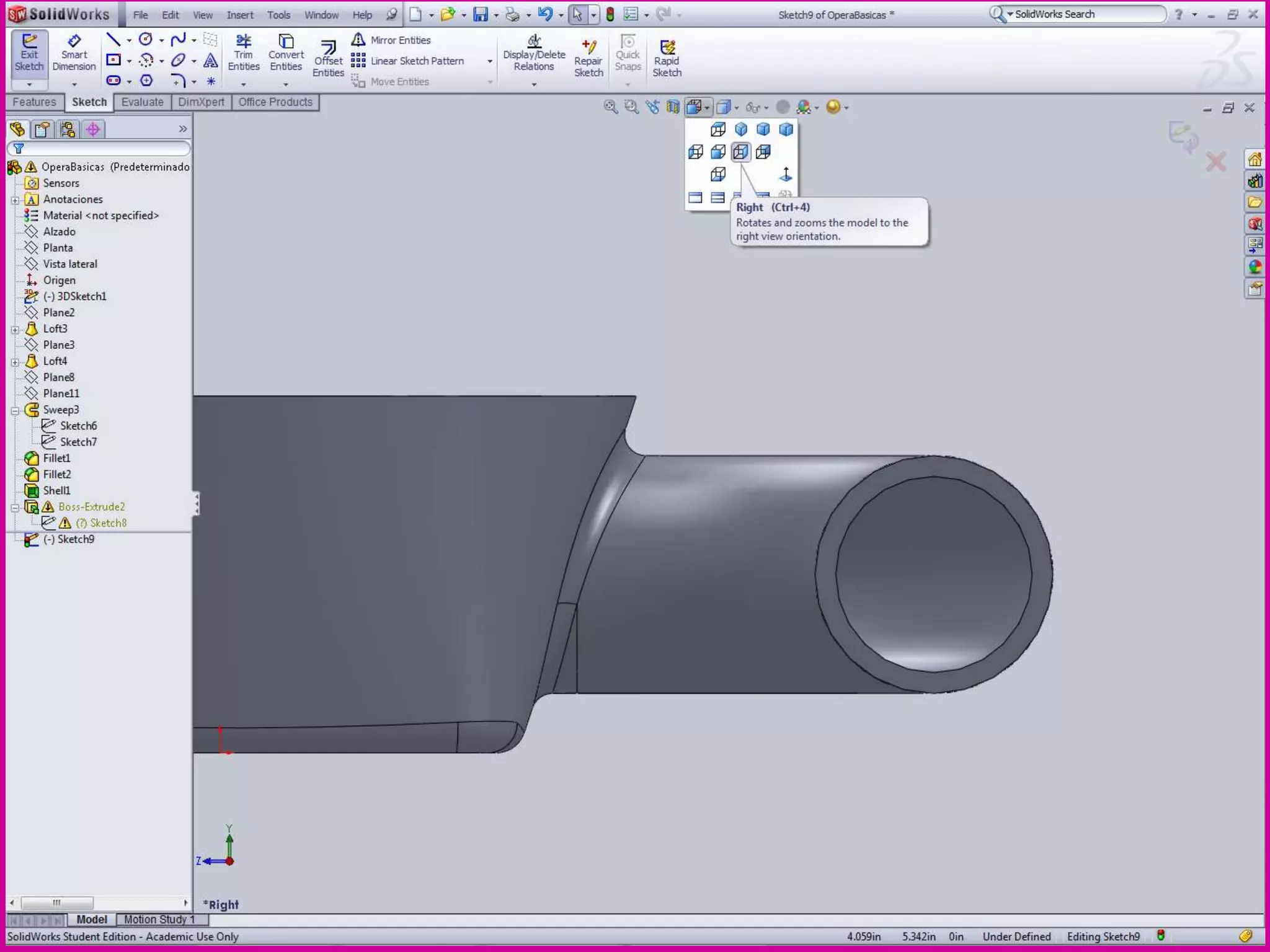Toggle the Quick Snaps button
Viewport: 1270px width, 952px height.
pos(628,55)
